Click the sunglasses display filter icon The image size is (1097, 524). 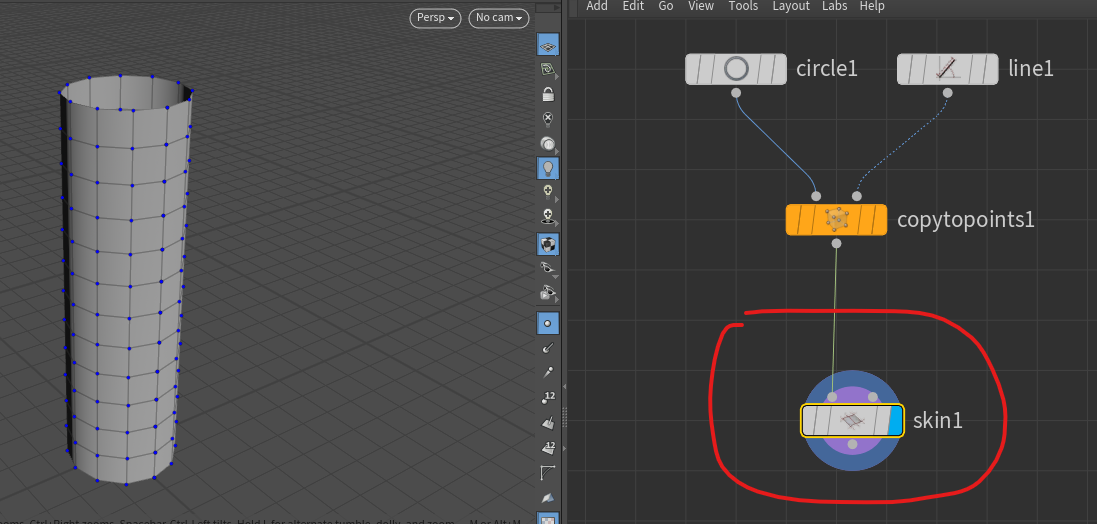tap(548, 269)
